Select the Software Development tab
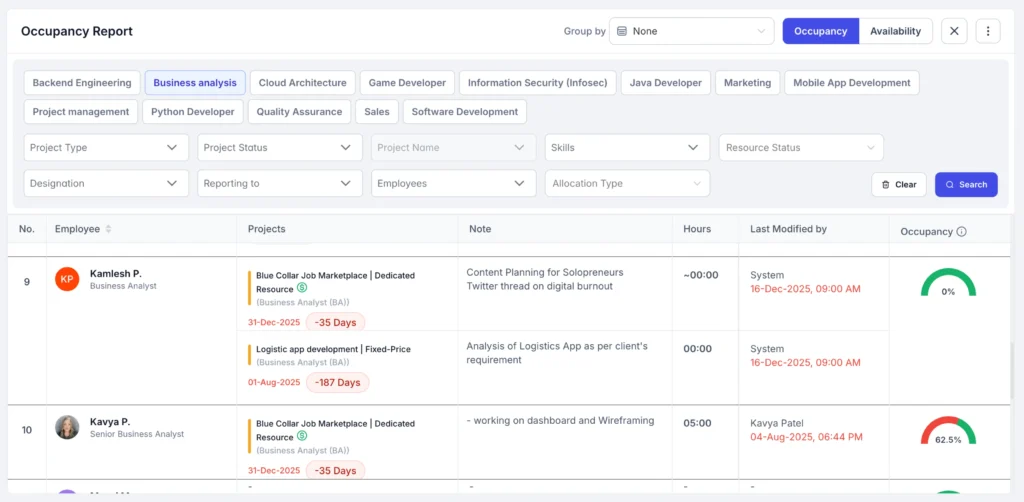The image size is (1024, 502). tap(465, 112)
